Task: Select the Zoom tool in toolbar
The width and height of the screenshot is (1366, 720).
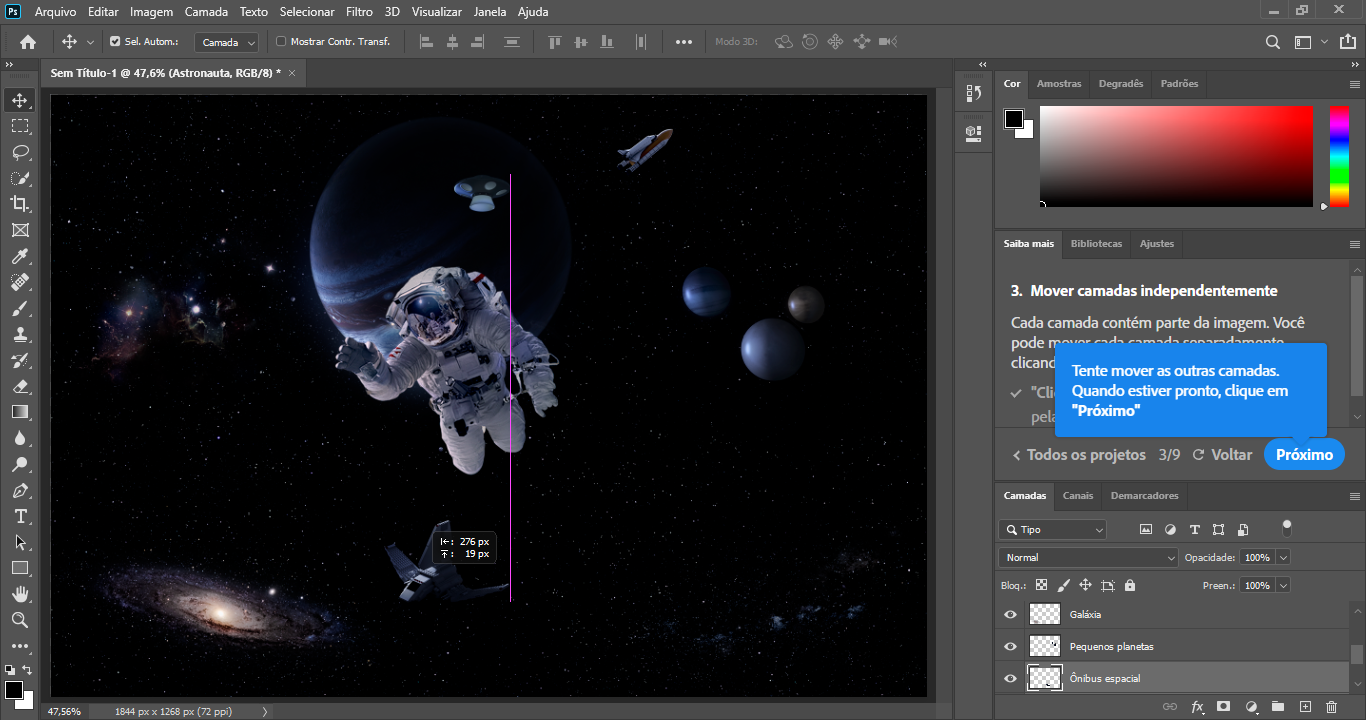Action: click(x=19, y=620)
